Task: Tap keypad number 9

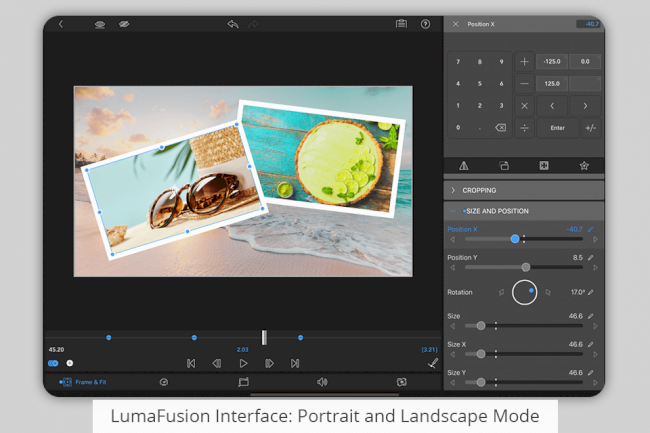Action: [x=502, y=62]
